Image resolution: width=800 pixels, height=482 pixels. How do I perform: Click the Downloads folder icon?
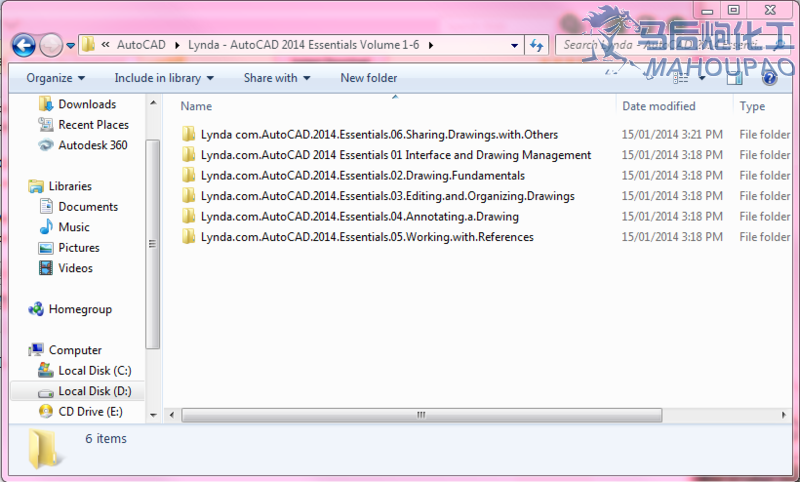pos(46,104)
